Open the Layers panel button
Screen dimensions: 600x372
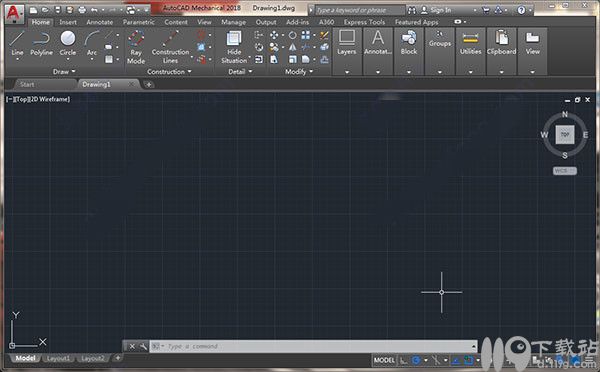pyautogui.click(x=347, y=51)
